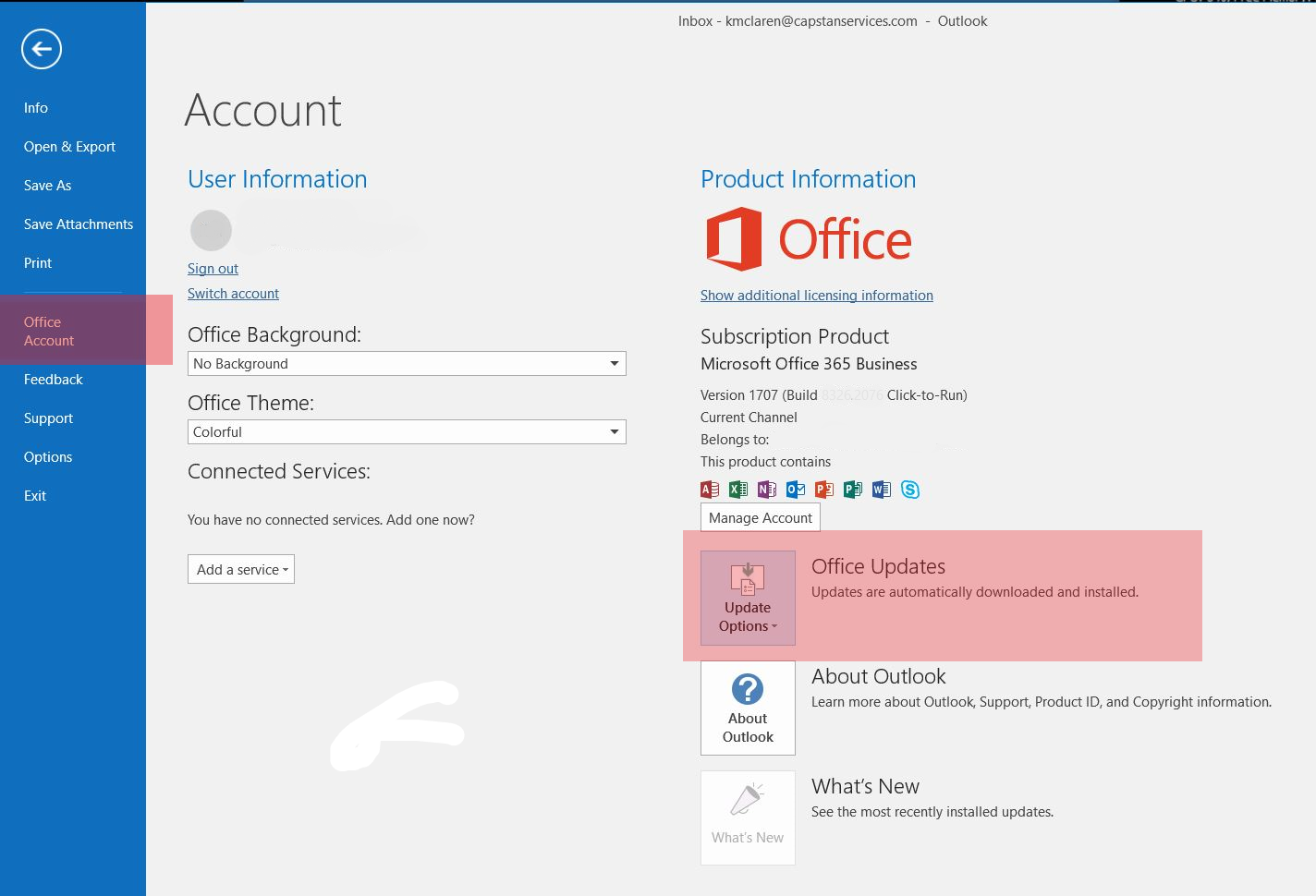Click the Product Information heading
Image resolution: width=1316 pixels, height=896 pixels.
click(x=808, y=179)
